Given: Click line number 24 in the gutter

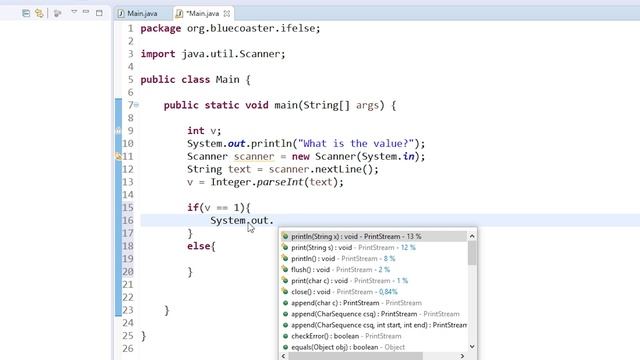Looking at the screenshot, I should (x=128, y=323).
